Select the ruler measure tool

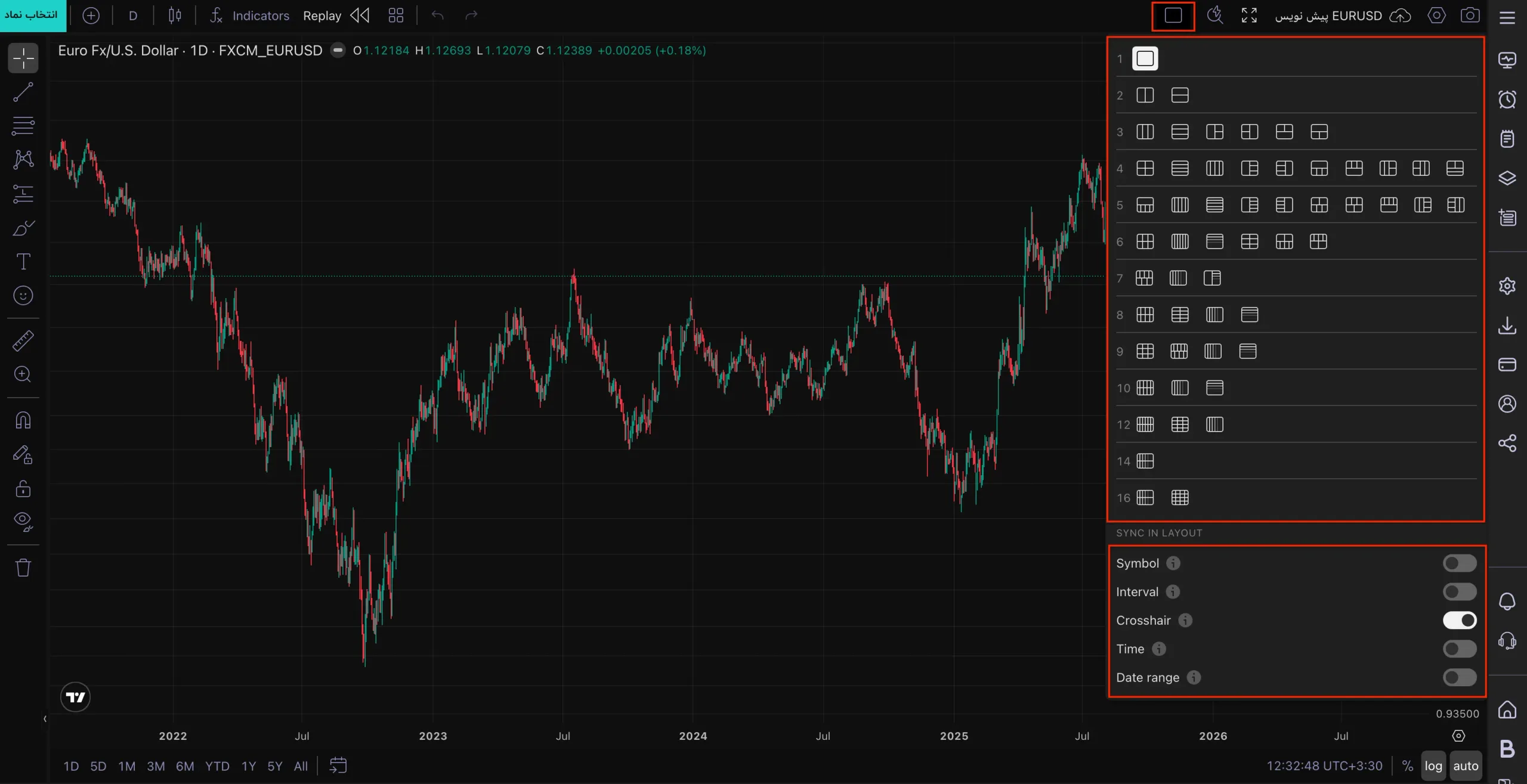pyautogui.click(x=23, y=340)
